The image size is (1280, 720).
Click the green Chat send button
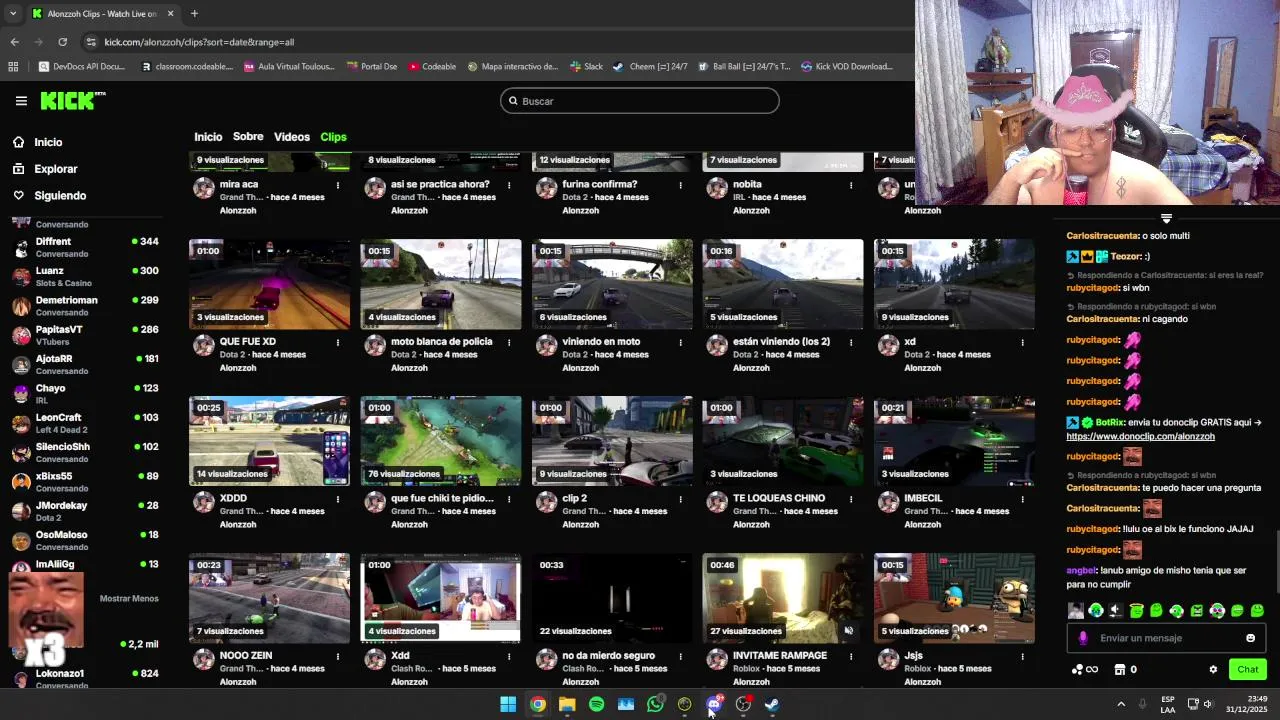(x=1247, y=669)
